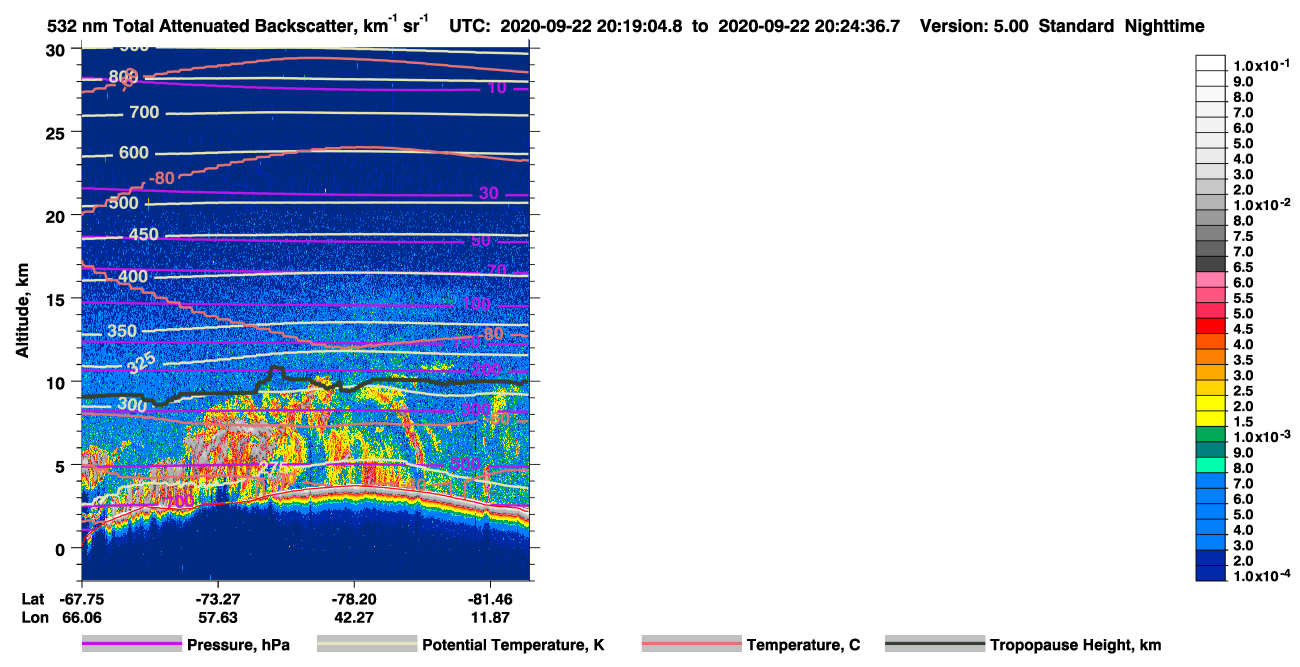
Task: Click the 700 potential temperature contour label
Action: (144, 113)
